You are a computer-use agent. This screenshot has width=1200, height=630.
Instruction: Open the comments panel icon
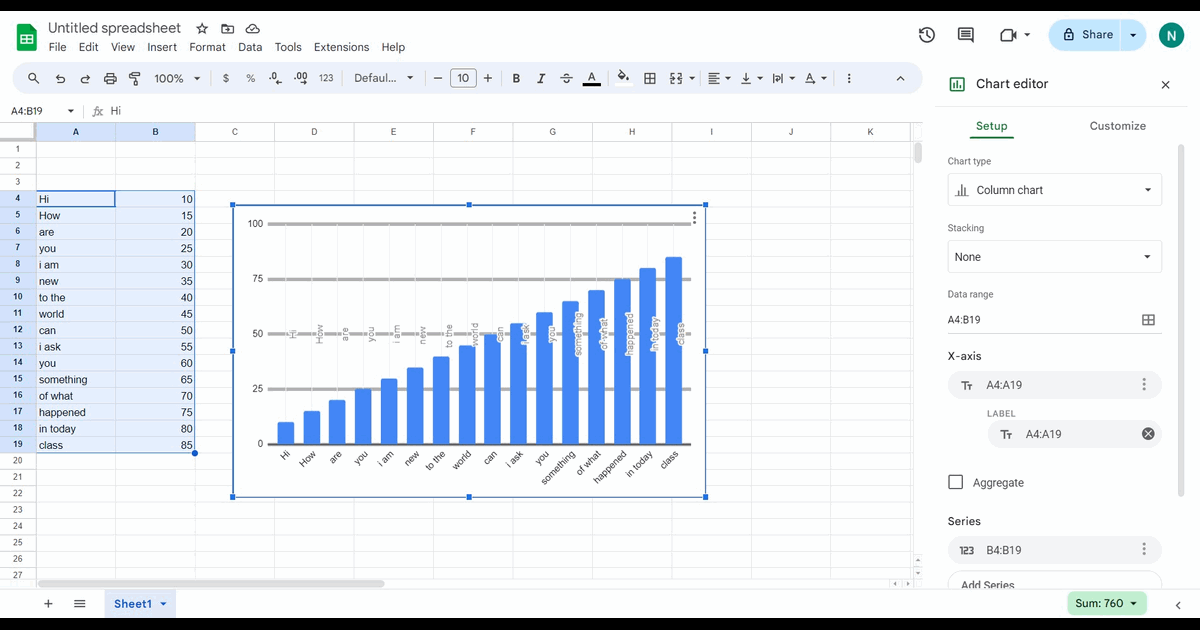[966, 35]
